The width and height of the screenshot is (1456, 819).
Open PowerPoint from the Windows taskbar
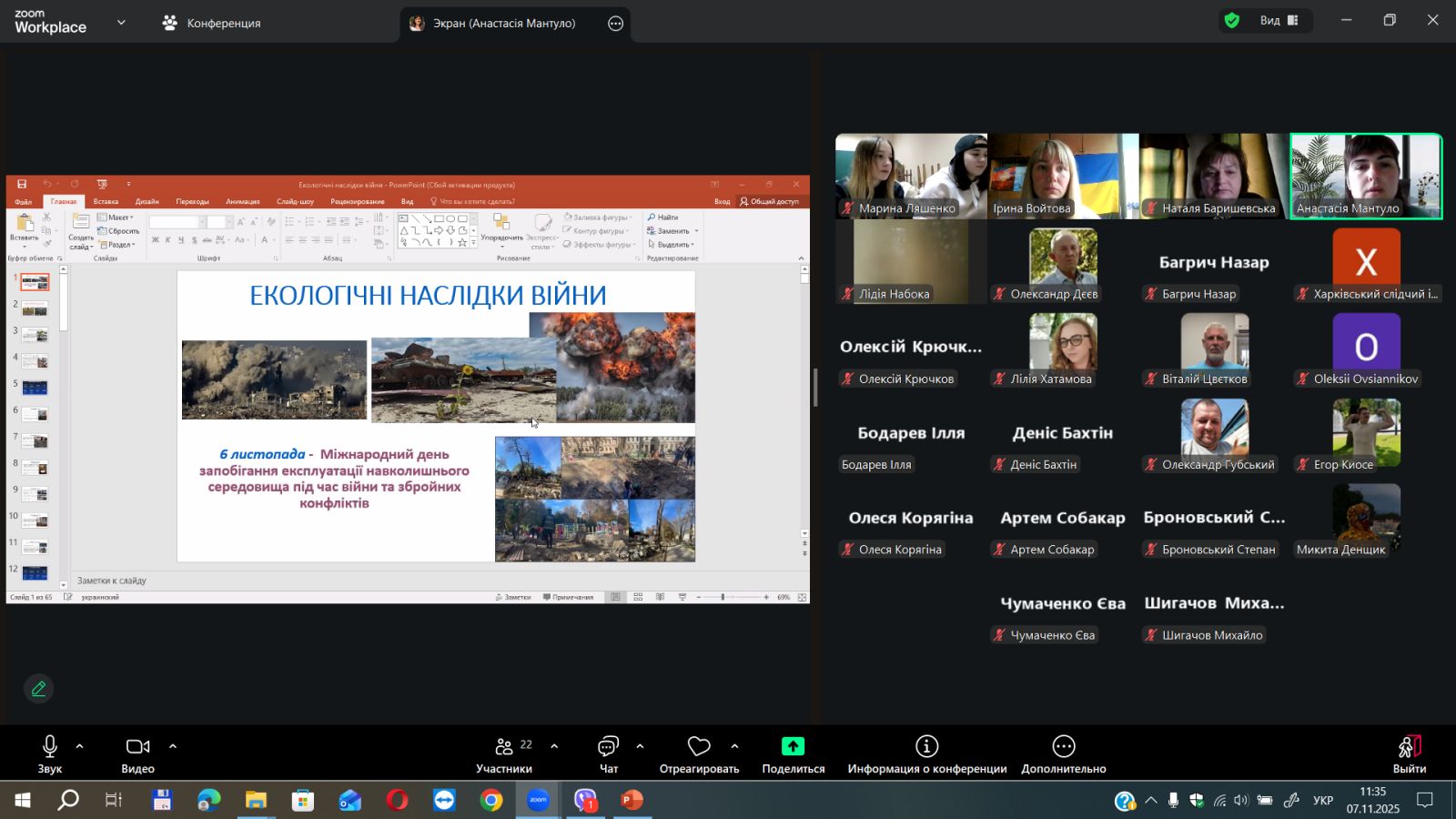coord(632,800)
